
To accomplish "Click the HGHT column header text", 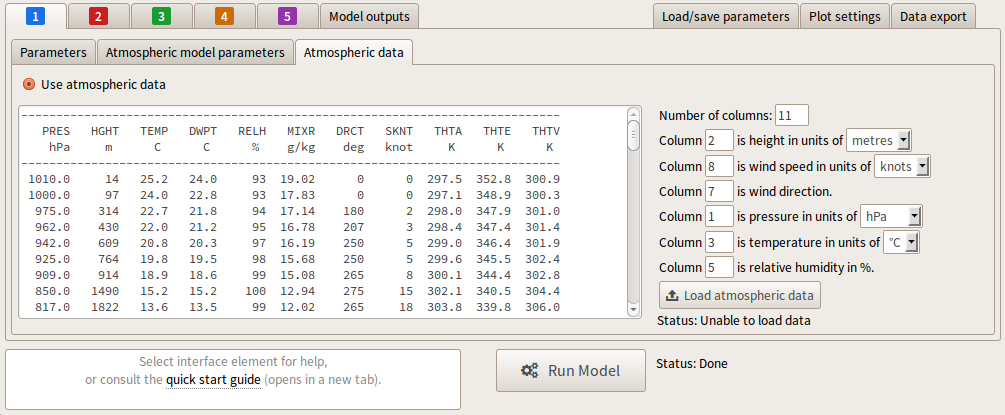I will tap(105, 131).
